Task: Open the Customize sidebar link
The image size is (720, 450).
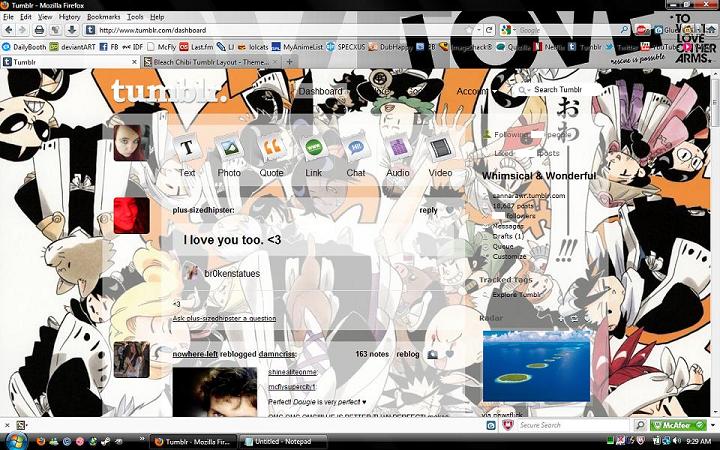Action: click(510, 257)
